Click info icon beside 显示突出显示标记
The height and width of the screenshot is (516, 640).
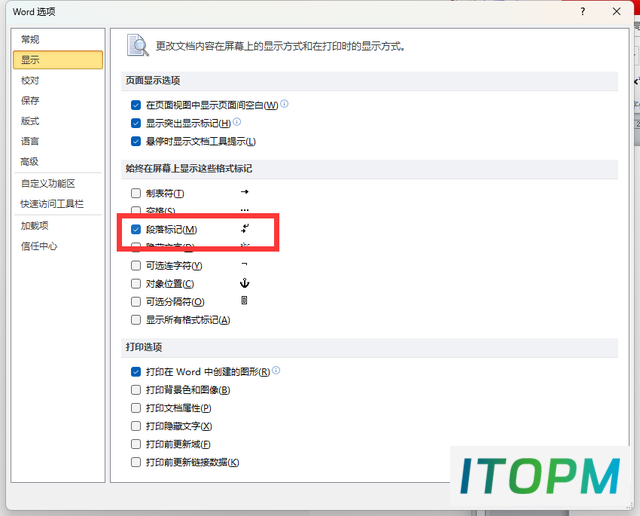(237, 121)
